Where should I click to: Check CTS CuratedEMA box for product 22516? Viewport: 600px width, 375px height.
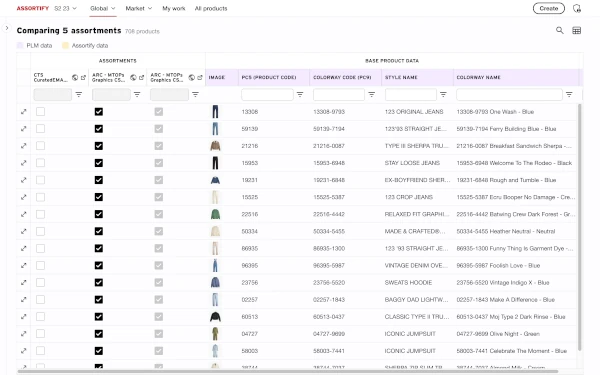[40, 214]
